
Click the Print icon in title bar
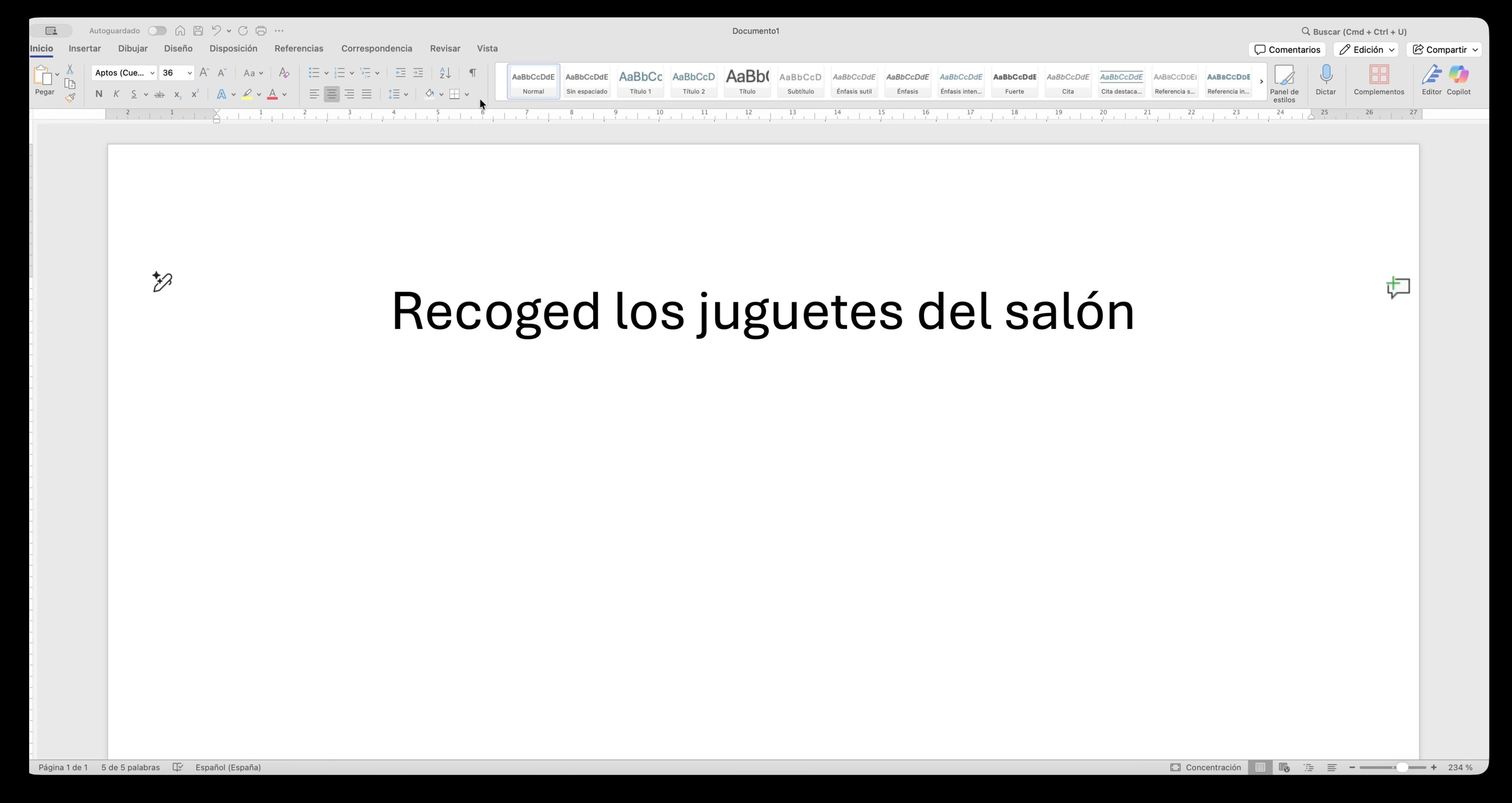tap(261, 31)
